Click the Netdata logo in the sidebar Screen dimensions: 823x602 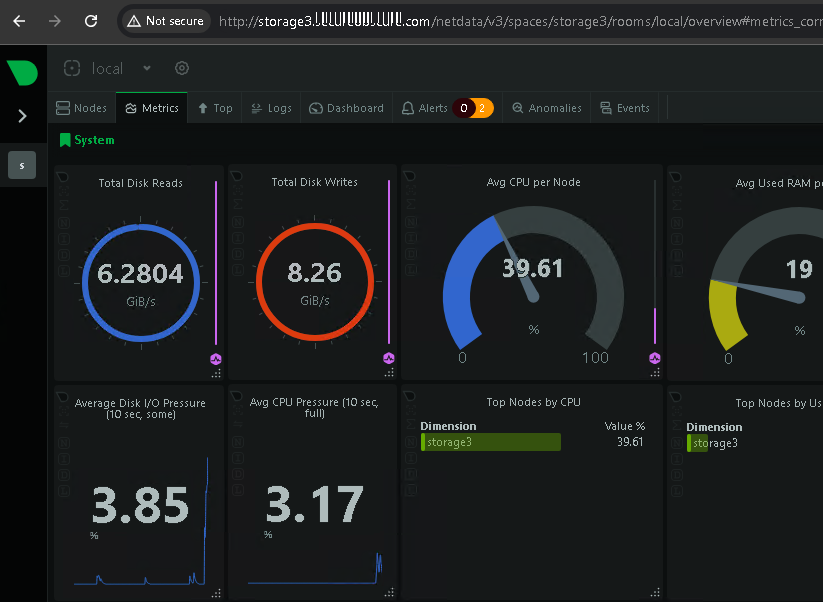point(22,72)
